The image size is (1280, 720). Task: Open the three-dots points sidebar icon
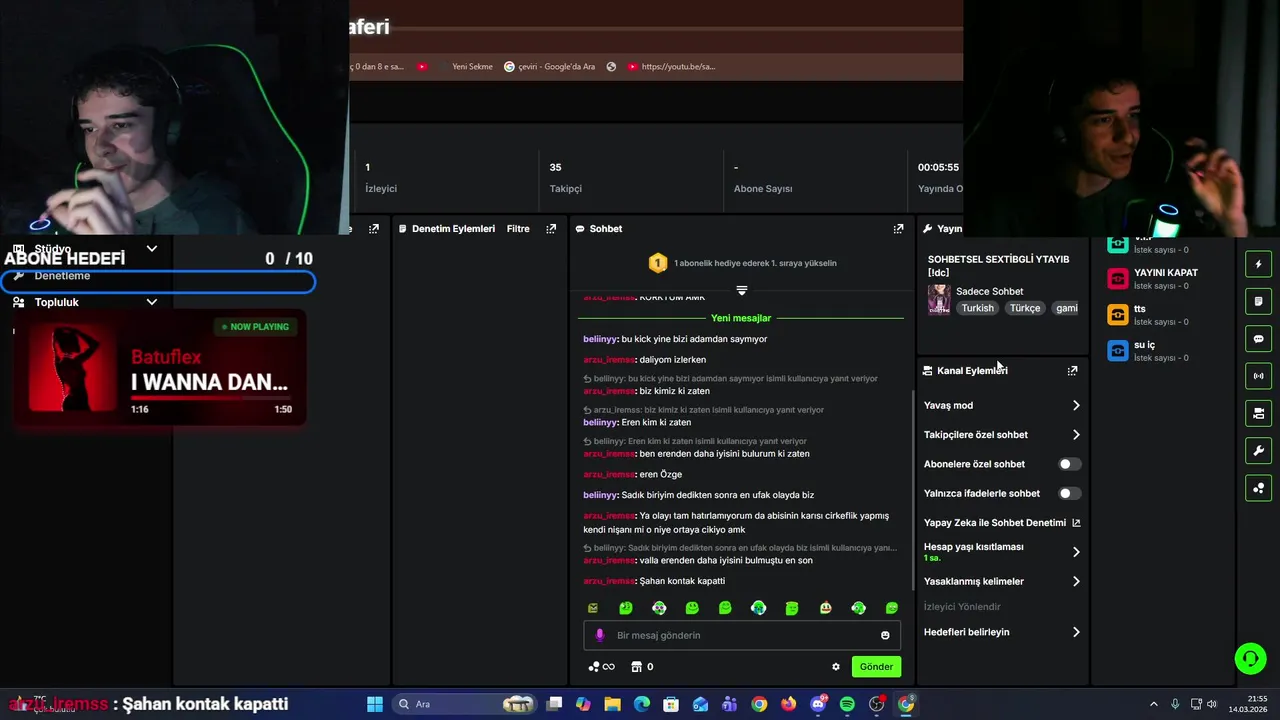pos(1258,488)
